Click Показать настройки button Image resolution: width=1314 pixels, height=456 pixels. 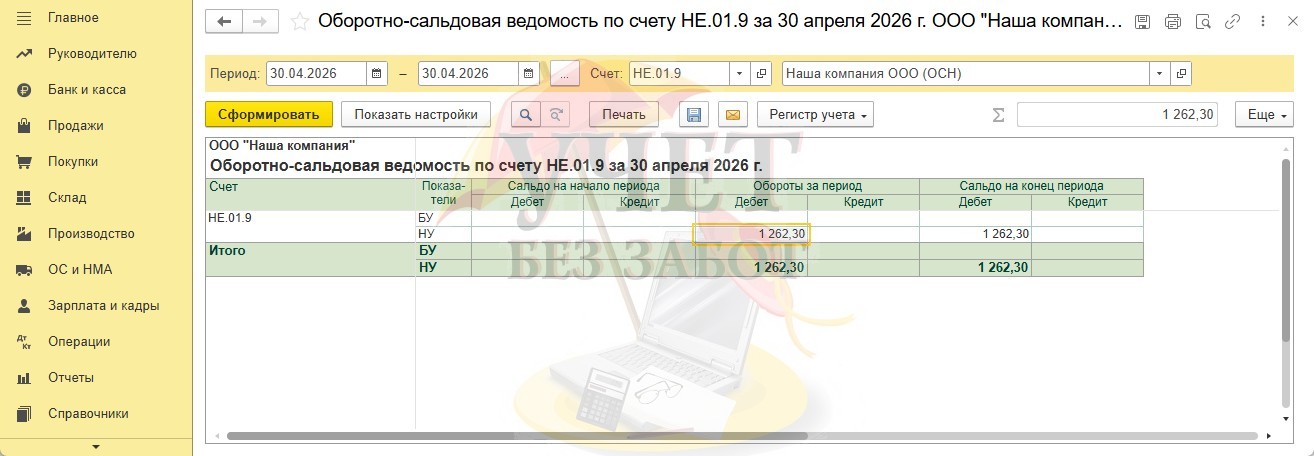pos(416,114)
